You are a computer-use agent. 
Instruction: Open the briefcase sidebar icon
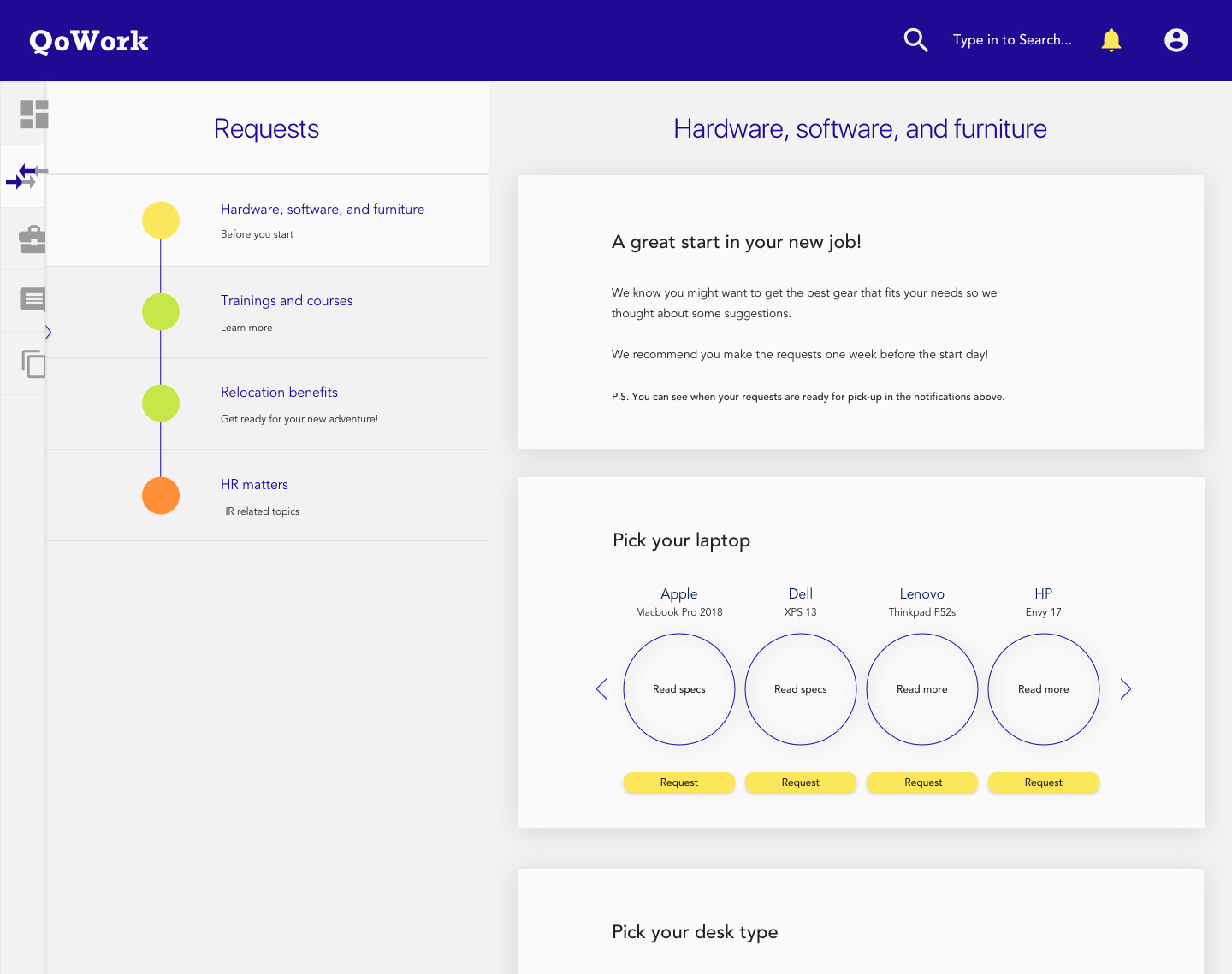click(x=32, y=239)
